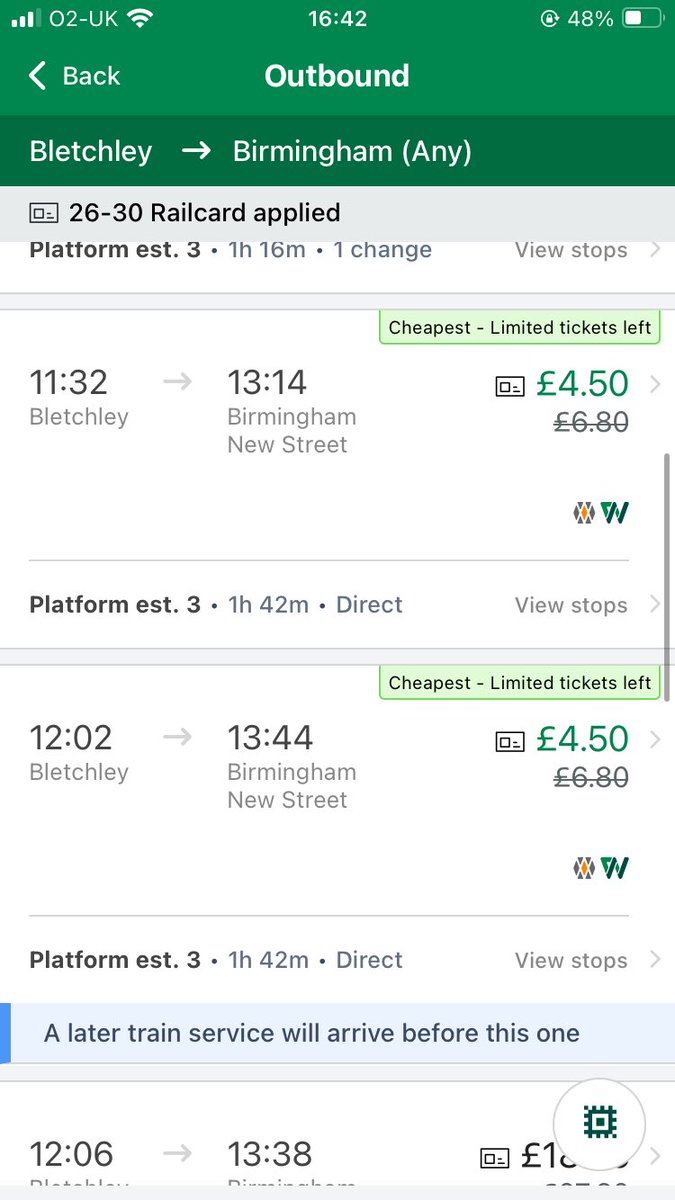The height and width of the screenshot is (1200, 675).
Task: Tap railcard icon beside 12:02 price
Action: [510, 741]
